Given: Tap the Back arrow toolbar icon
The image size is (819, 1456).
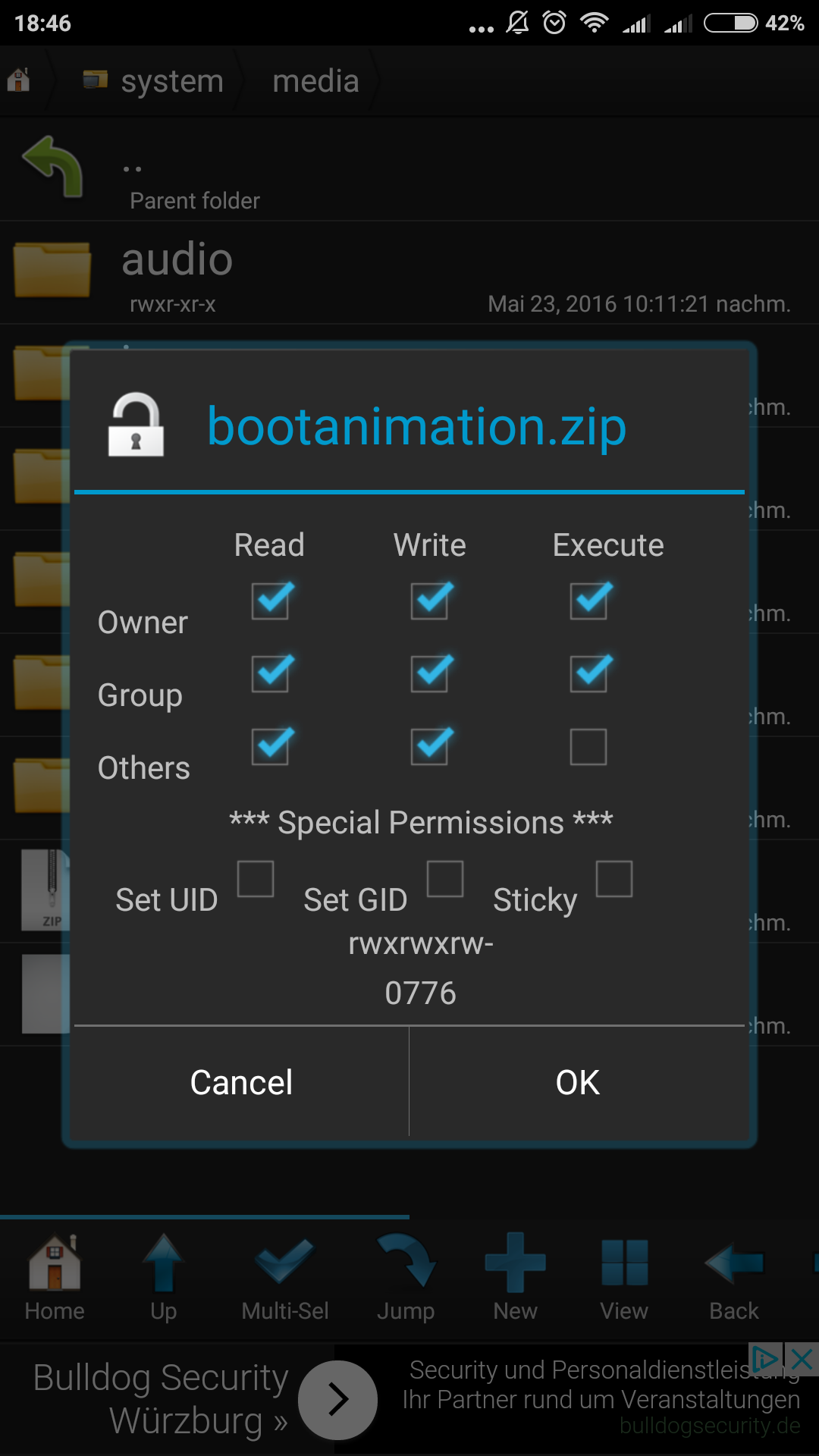Looking at the screenshot, I should [733, 1263].
